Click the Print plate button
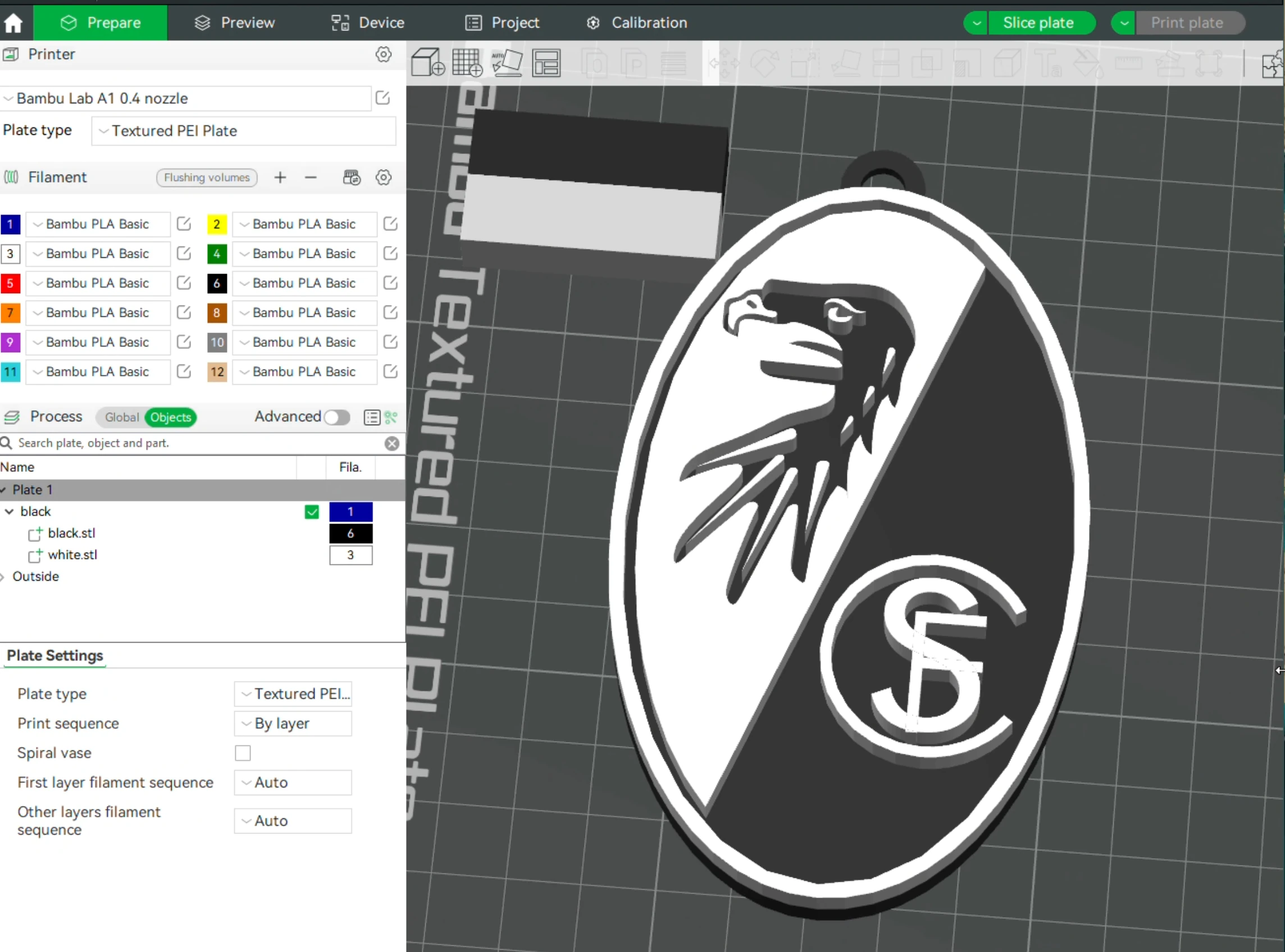This screenshot has width=1285, height=952. coord(1190,23)
